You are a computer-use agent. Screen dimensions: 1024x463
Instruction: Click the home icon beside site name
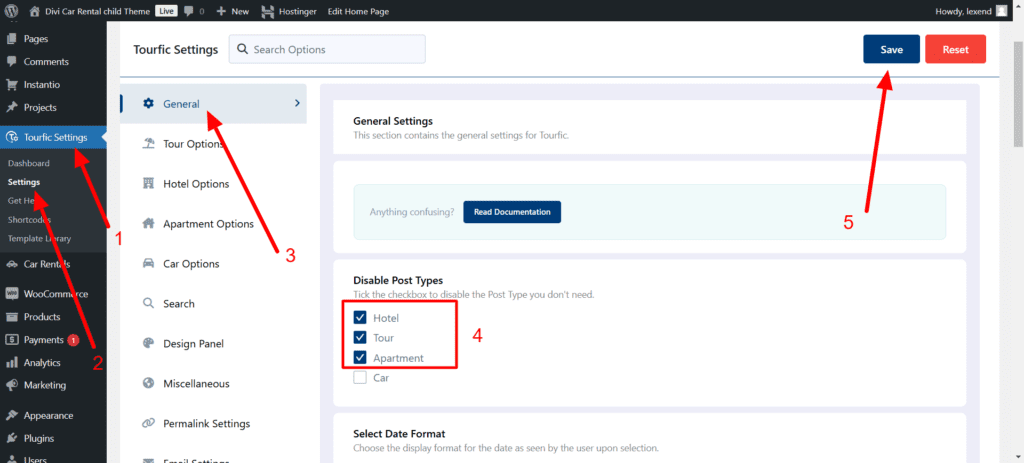pyautogui.click(x=35, y=10)
